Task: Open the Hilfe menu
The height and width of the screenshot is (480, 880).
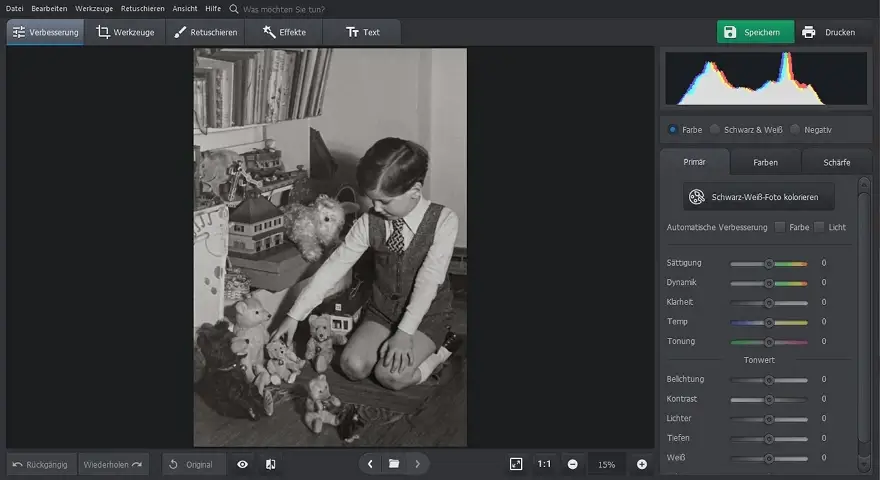Action: tap(213, 8)
